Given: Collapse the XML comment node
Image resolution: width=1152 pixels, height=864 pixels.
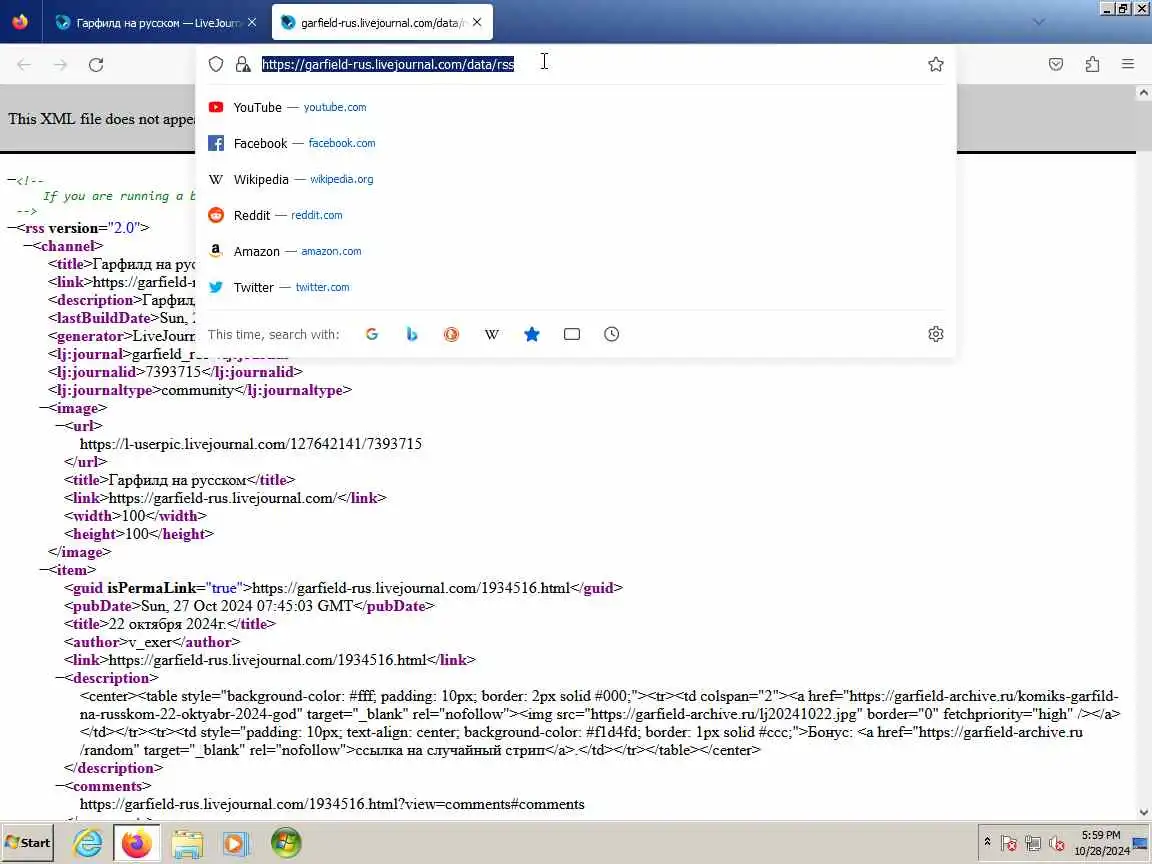Looking at the screenshot, I should click(x=11, y=180).
